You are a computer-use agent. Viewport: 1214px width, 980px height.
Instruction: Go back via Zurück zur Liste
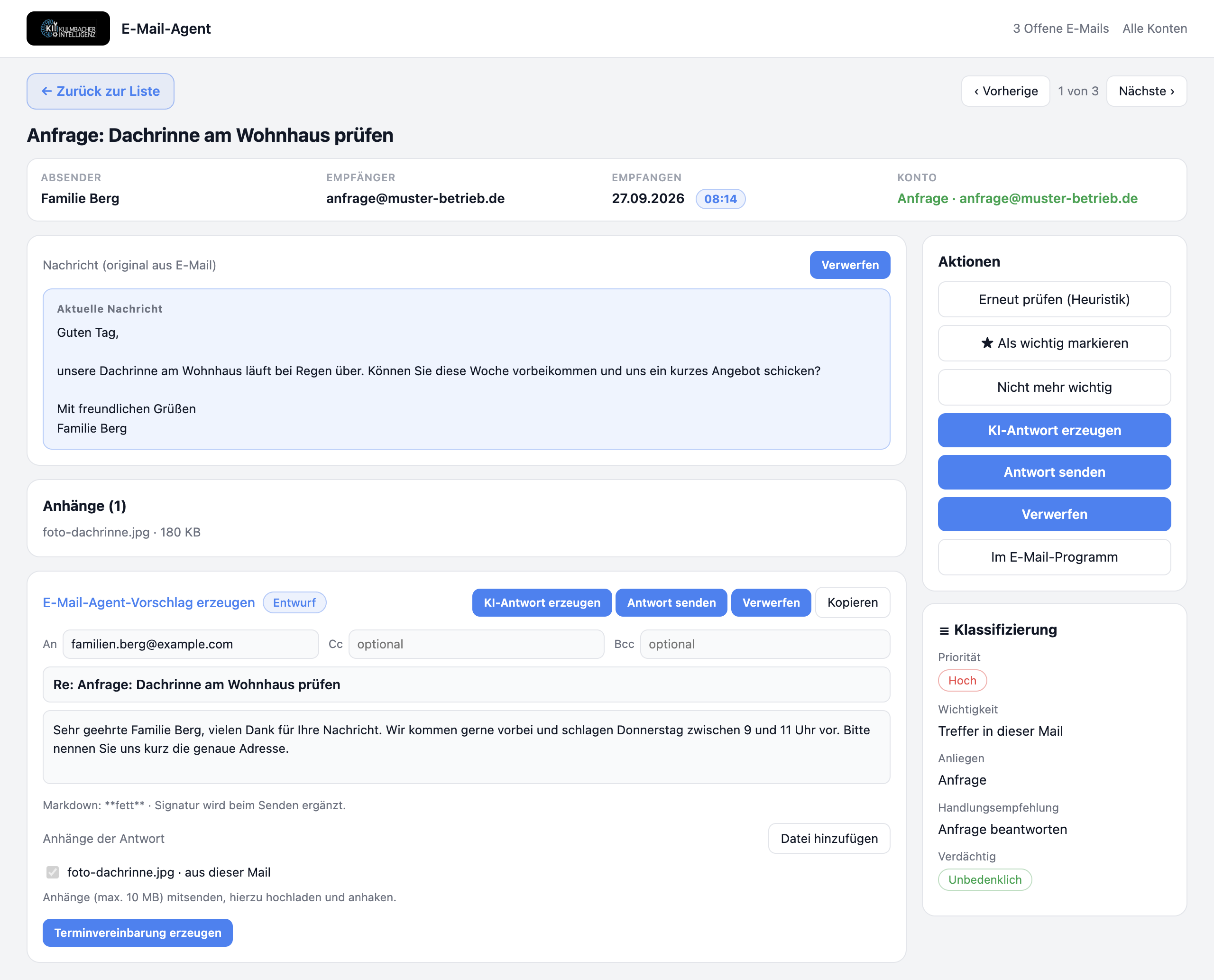click(101, 91)
